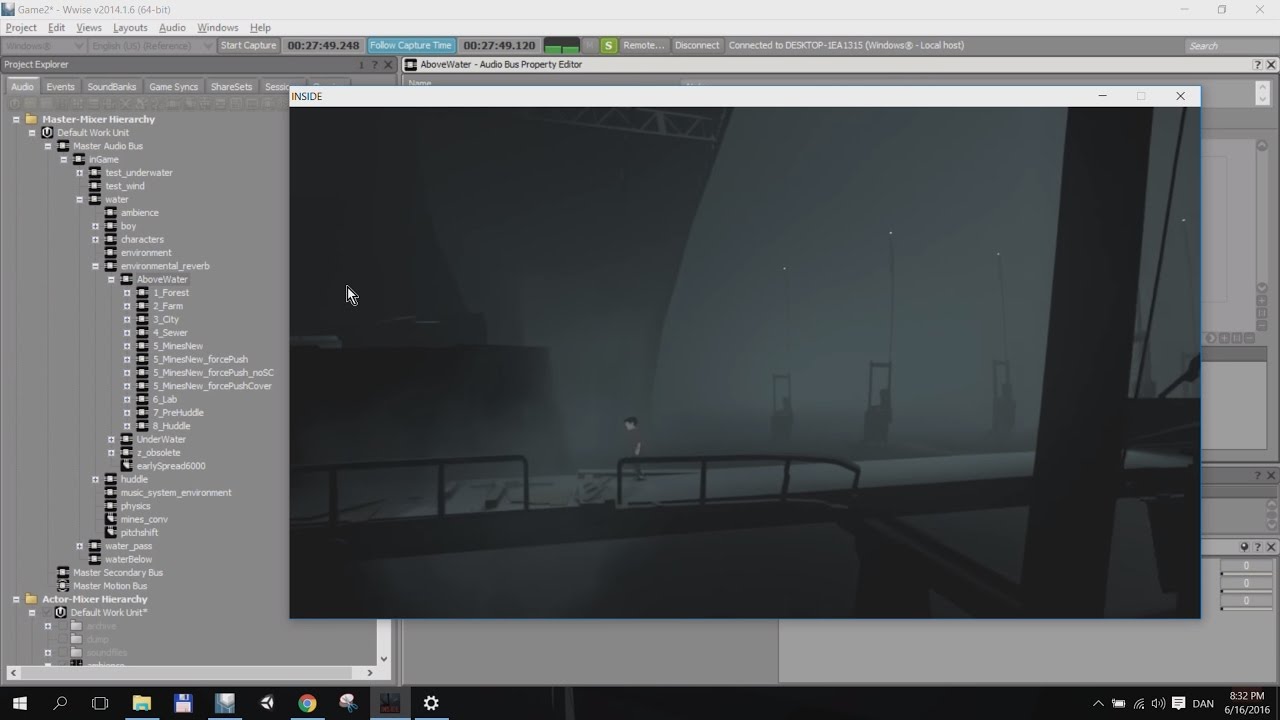Viewport: 1280px width, 720px height.
Task: Expand the huddle bus node
Action: pos(96,479)
